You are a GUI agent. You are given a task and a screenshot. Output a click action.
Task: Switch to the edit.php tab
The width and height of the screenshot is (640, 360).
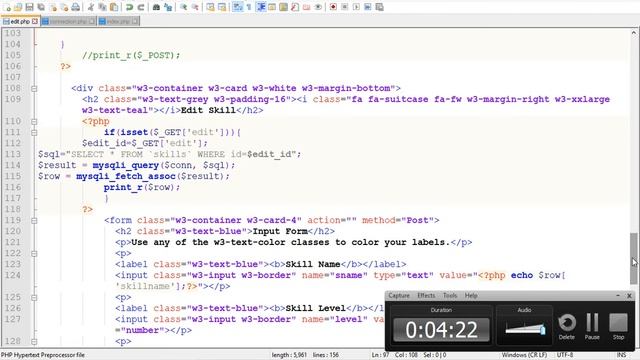(20, 21)
